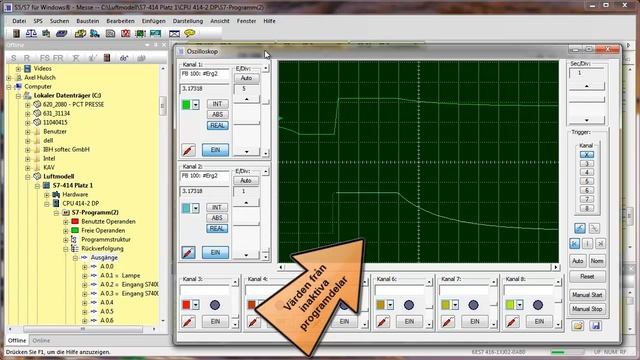Select rising edge trigger icon

pos(580,228)
